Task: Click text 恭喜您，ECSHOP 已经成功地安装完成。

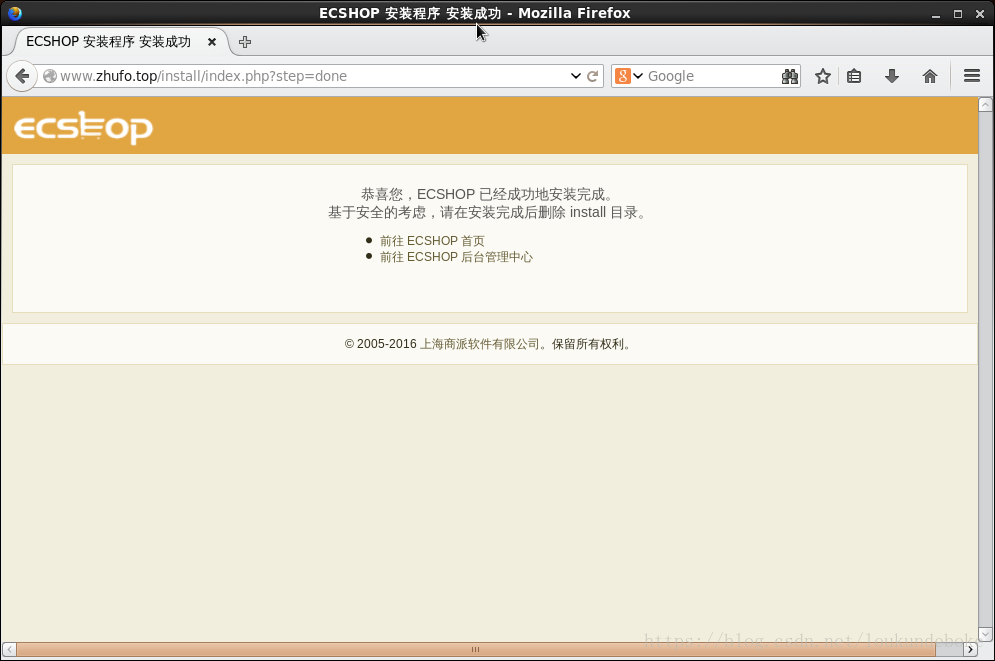Action: 489,194
